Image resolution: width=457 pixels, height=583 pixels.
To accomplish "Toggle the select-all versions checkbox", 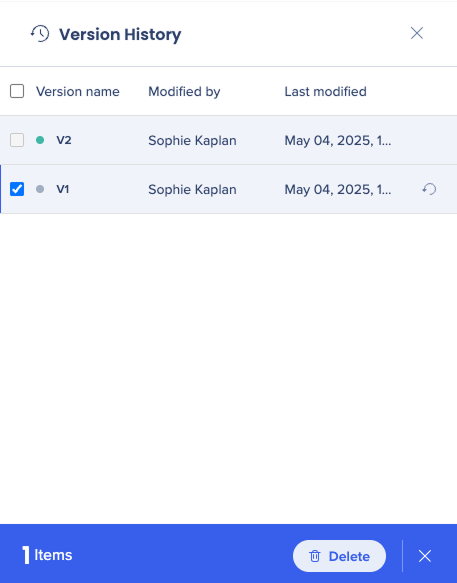I will [17, 91].
